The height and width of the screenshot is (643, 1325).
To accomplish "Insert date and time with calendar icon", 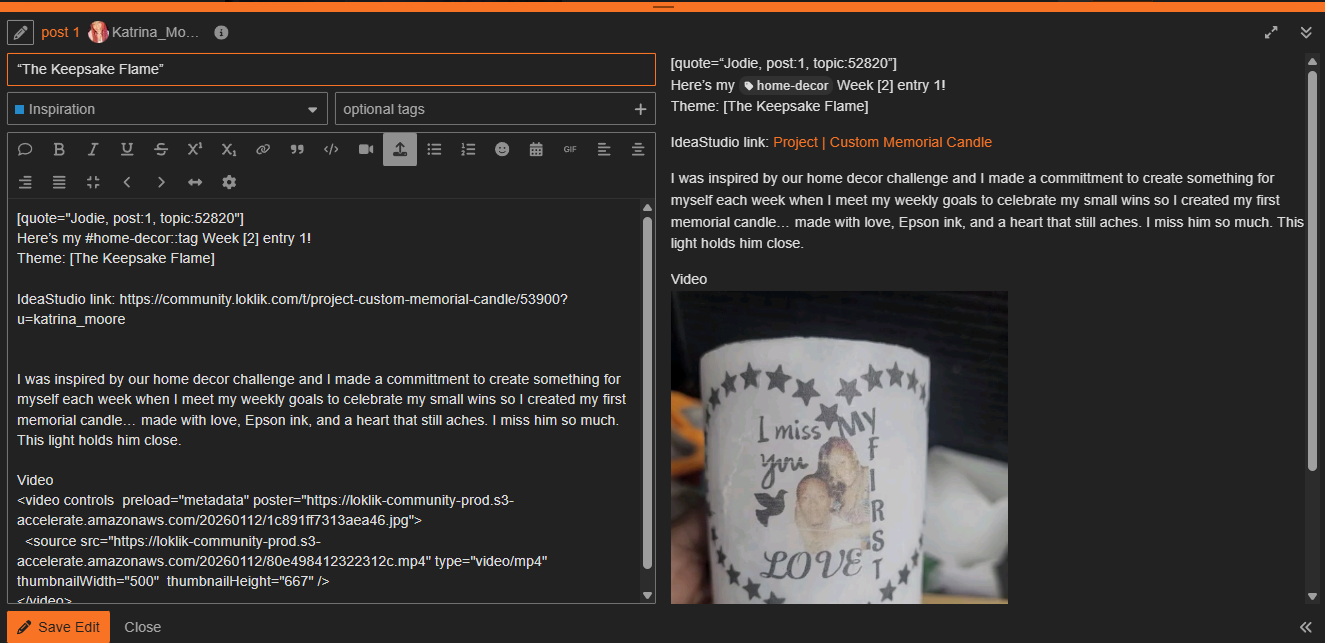I will click(x=536, y=149).
